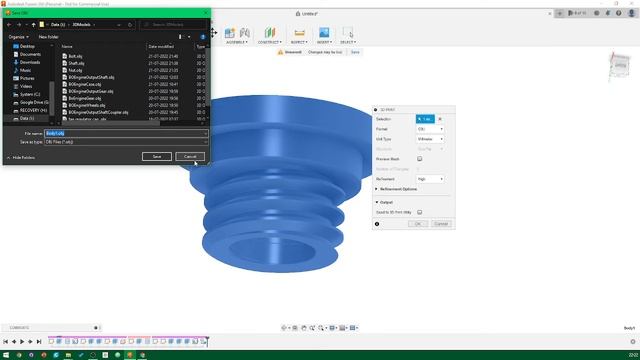Open the Display Settings icon

coord(332,328)
